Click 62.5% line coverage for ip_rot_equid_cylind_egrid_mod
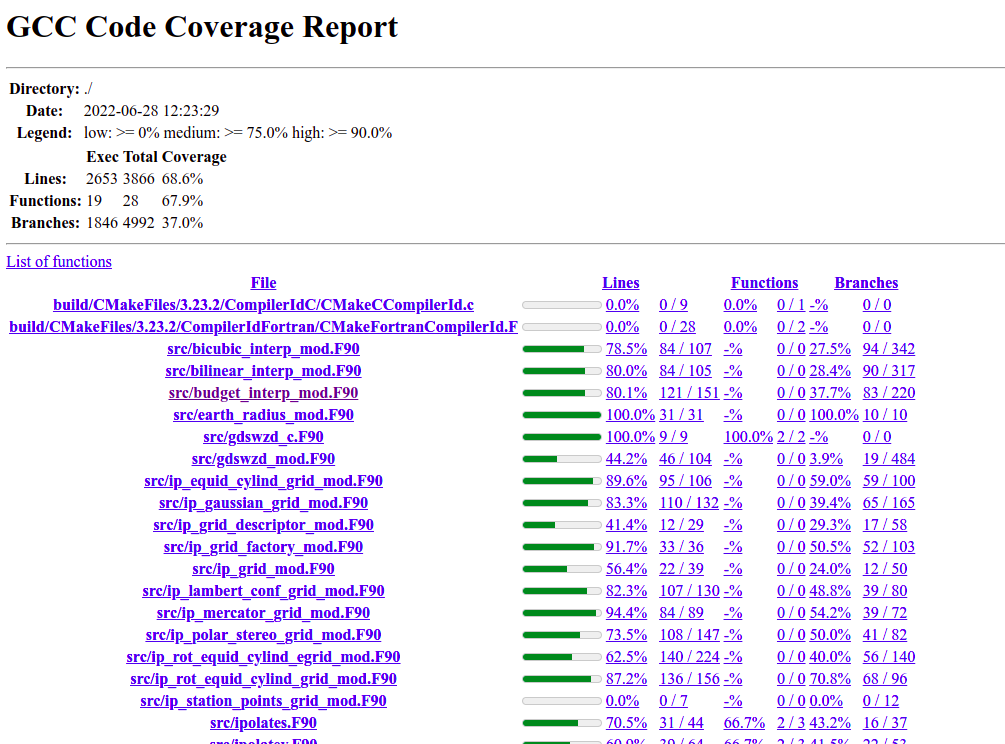 pos(626,657)
